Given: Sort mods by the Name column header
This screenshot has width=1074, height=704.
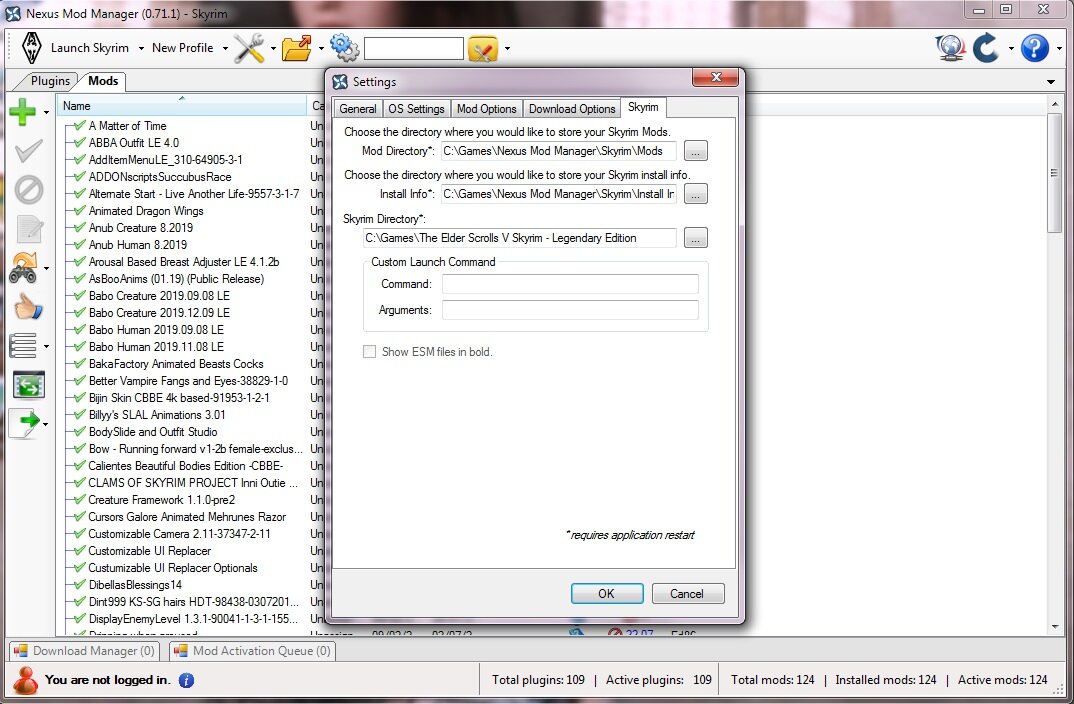Looking at the screenshot, I should [x=183, y=106].
